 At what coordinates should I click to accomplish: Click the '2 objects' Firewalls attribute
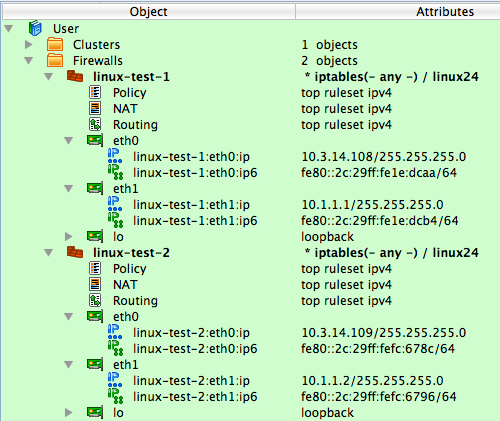pyautogui.click(x=330, y=61)
